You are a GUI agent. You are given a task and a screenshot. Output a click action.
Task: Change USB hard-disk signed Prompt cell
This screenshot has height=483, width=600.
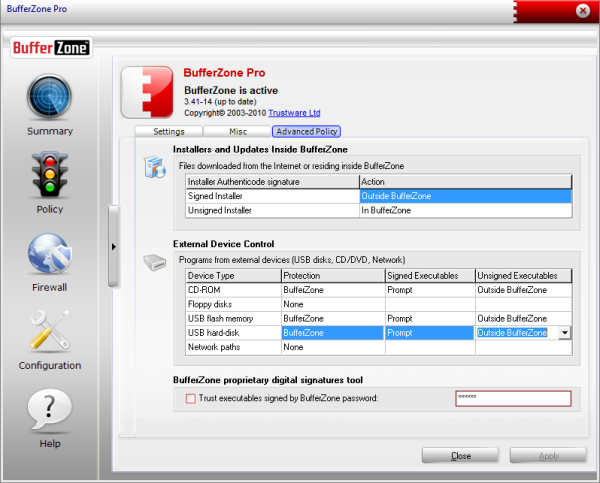[x=430, y=333]
